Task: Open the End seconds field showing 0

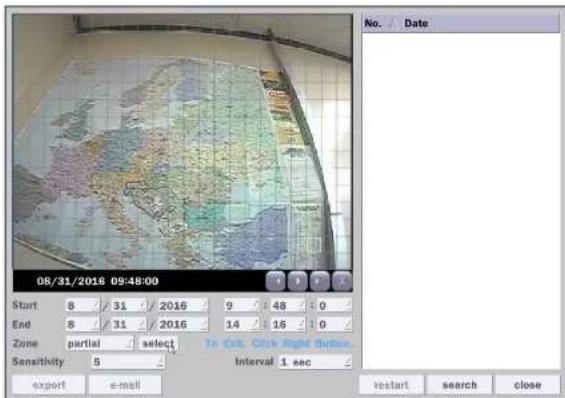Action: [x=334, y=324]
